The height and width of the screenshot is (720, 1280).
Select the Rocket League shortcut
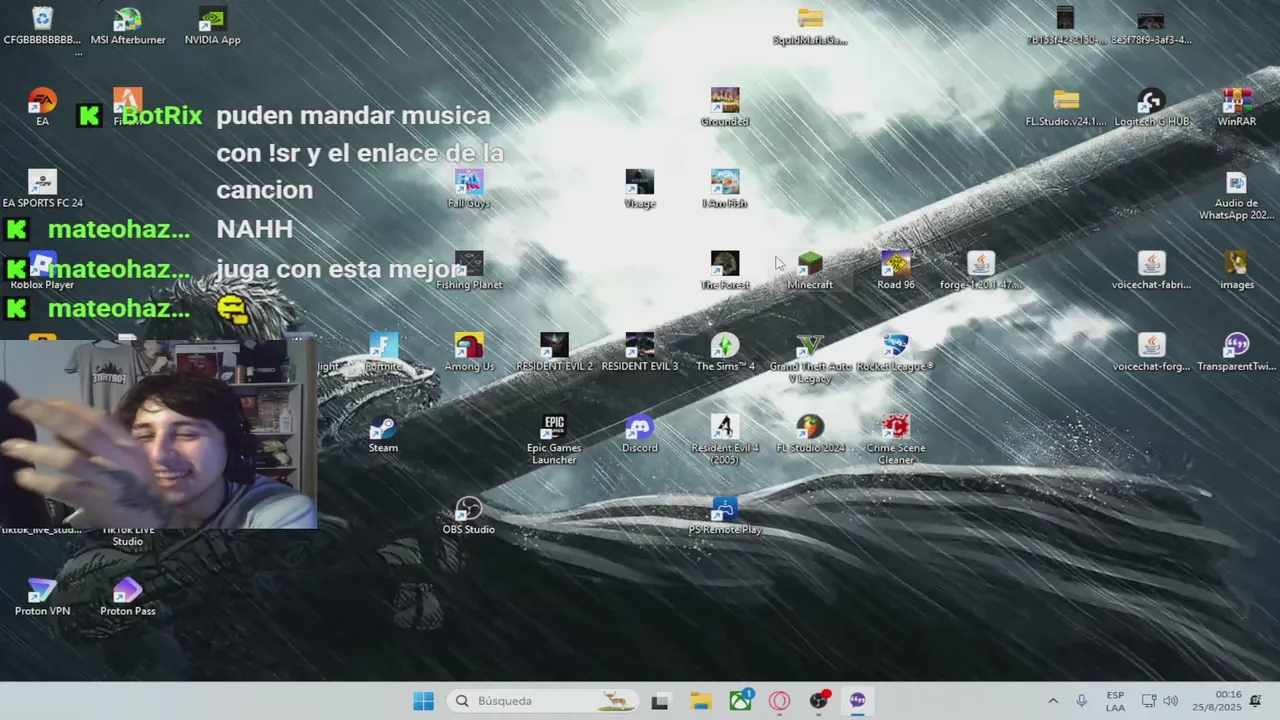tap(896, 352)
